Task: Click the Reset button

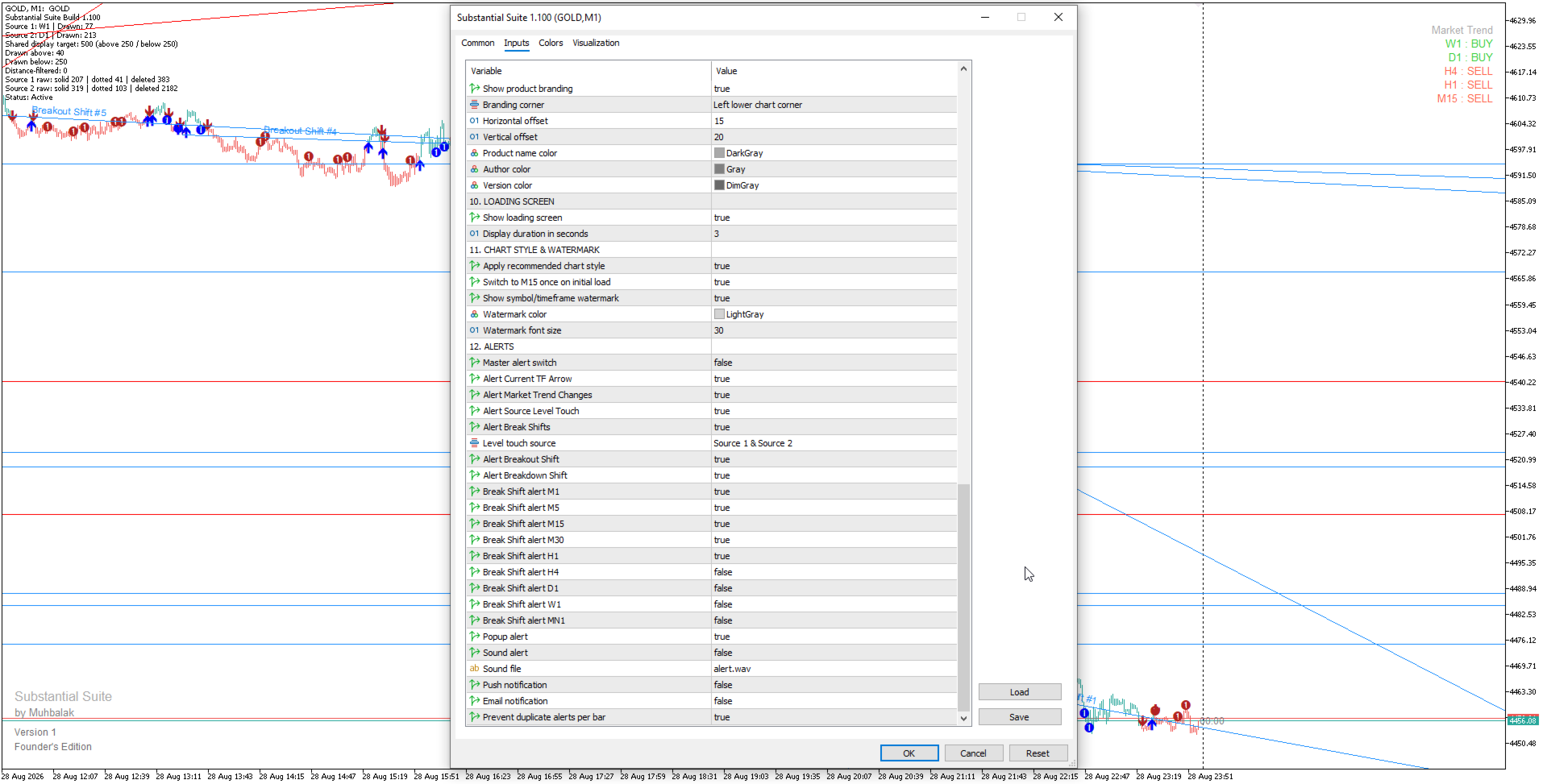Action: (1038, 753)
